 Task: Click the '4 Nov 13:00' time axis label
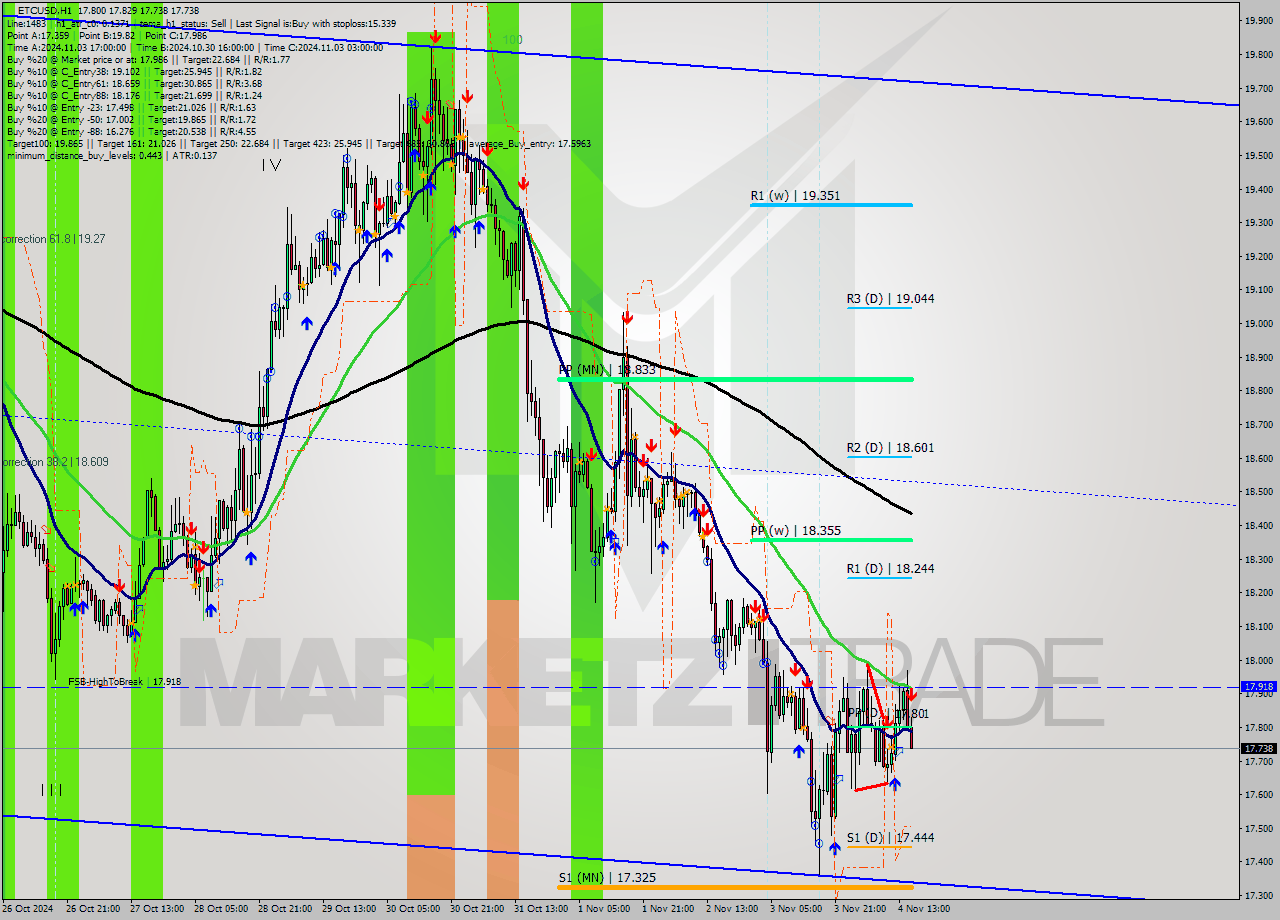[924, 909]
